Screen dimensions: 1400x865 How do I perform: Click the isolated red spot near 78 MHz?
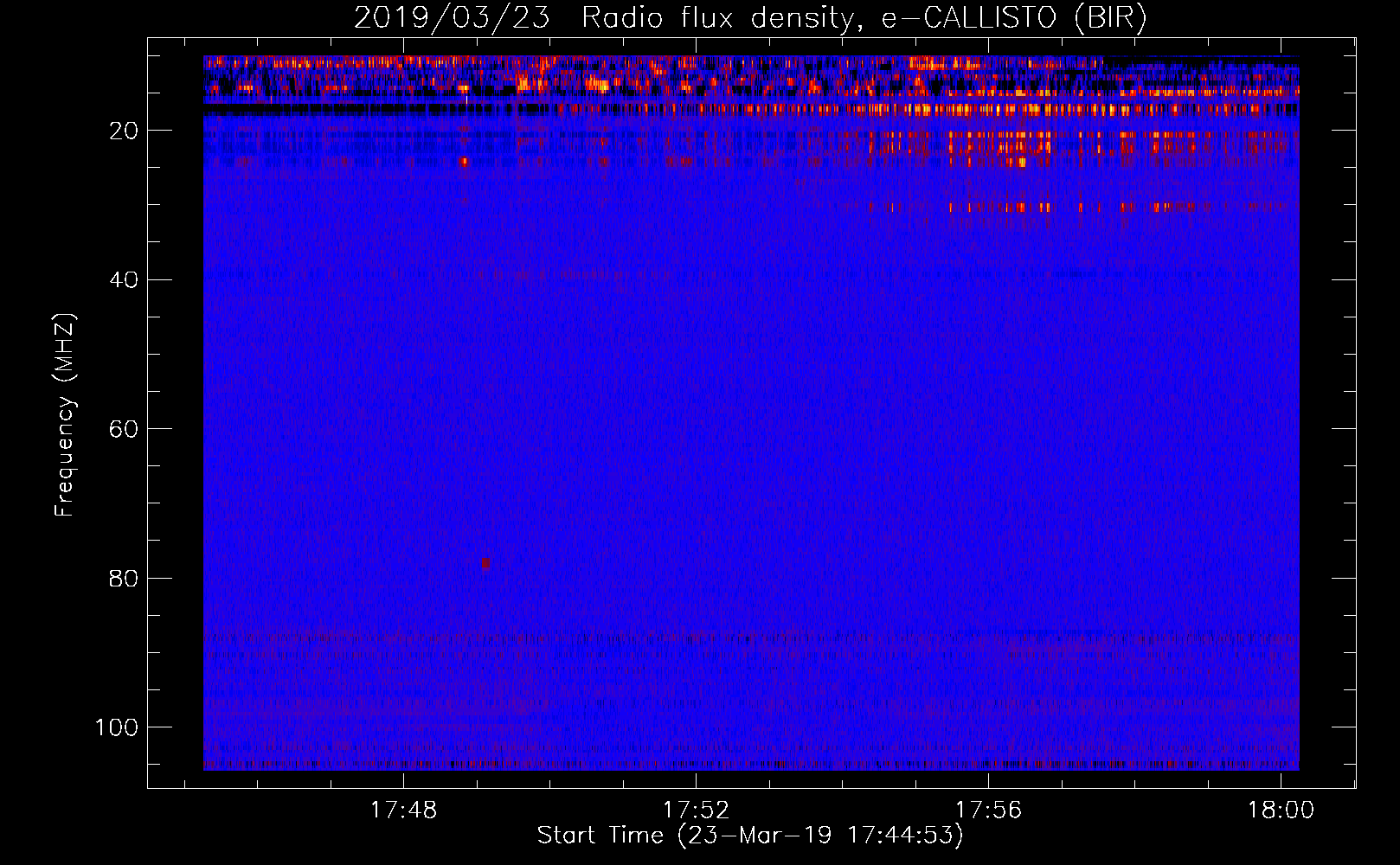485,563
